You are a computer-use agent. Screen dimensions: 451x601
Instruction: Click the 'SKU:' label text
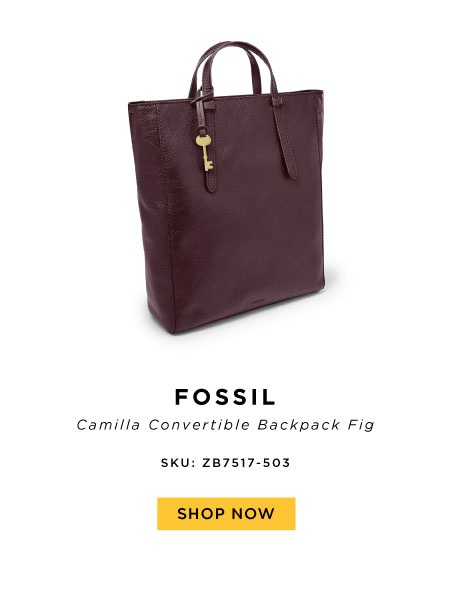pyautogui.click(x=178, y=463)
